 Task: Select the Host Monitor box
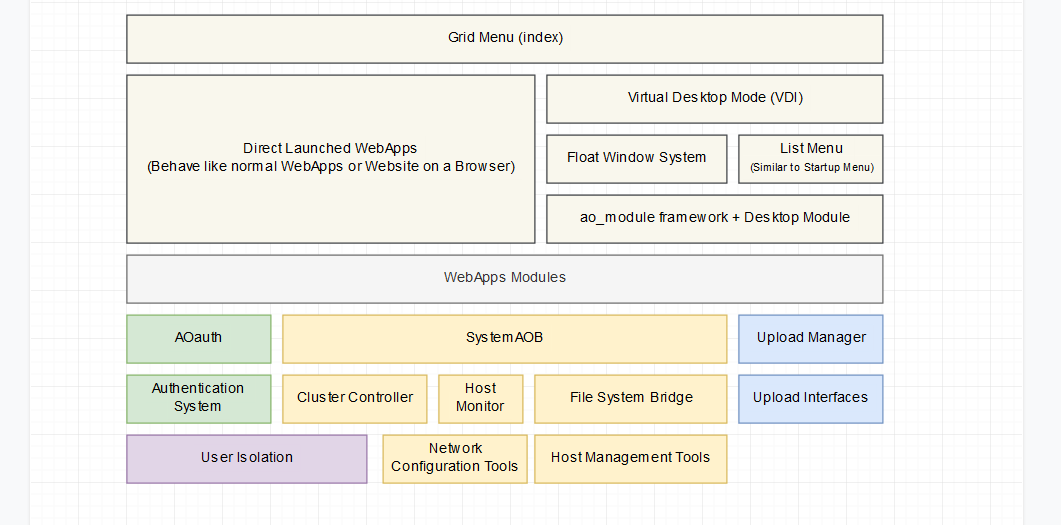pyautogui.click(x=480, y=399)
